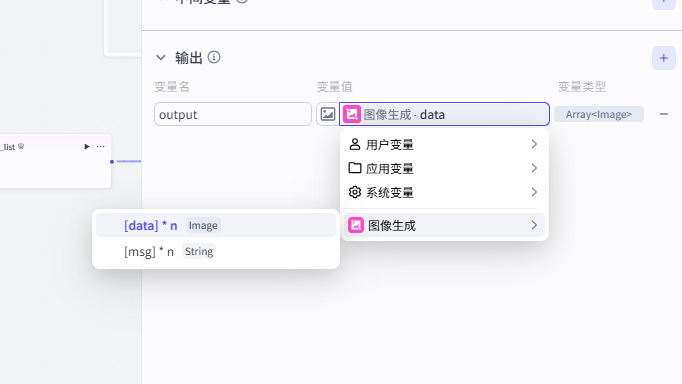
Task: Click the info icon next to 输出
Action: 214,57
